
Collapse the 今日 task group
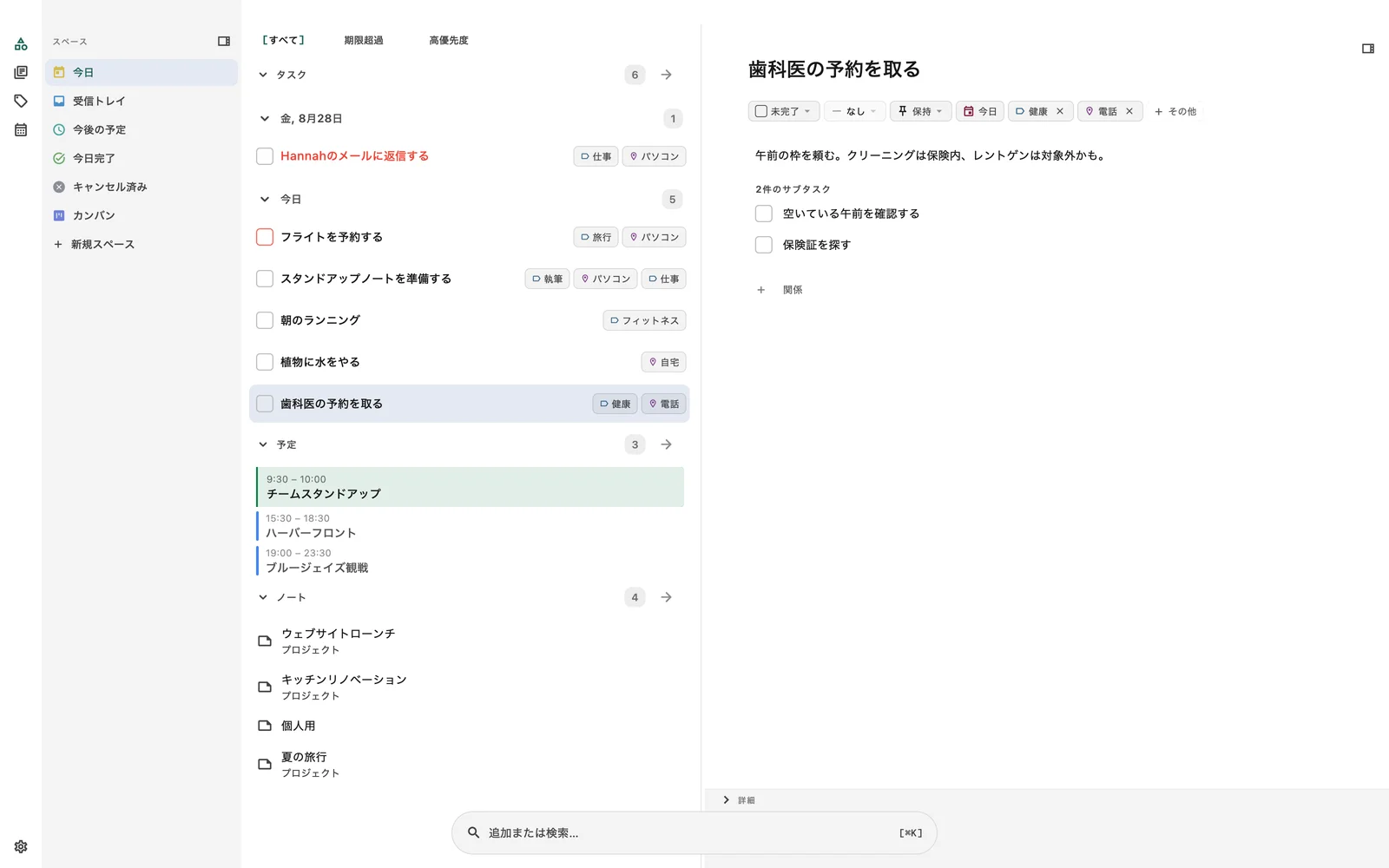pyautogui.click(x=265, y=200)
